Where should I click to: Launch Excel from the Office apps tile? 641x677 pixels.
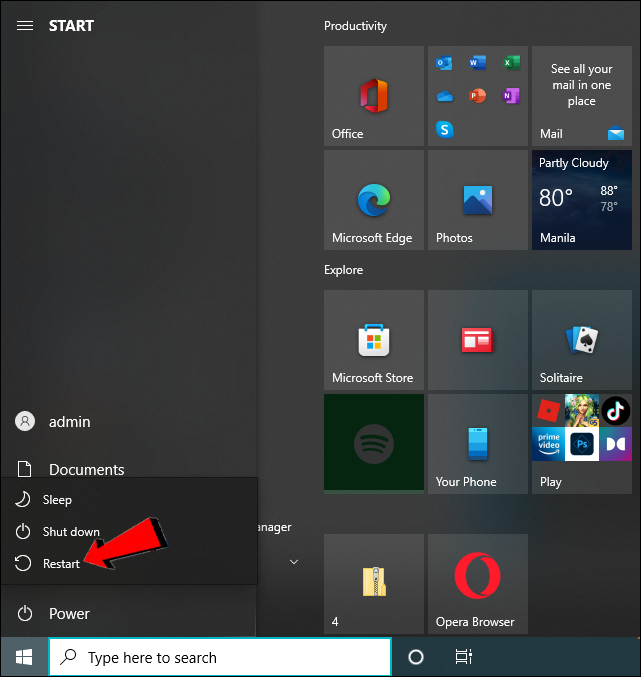(x=512, y=63)
